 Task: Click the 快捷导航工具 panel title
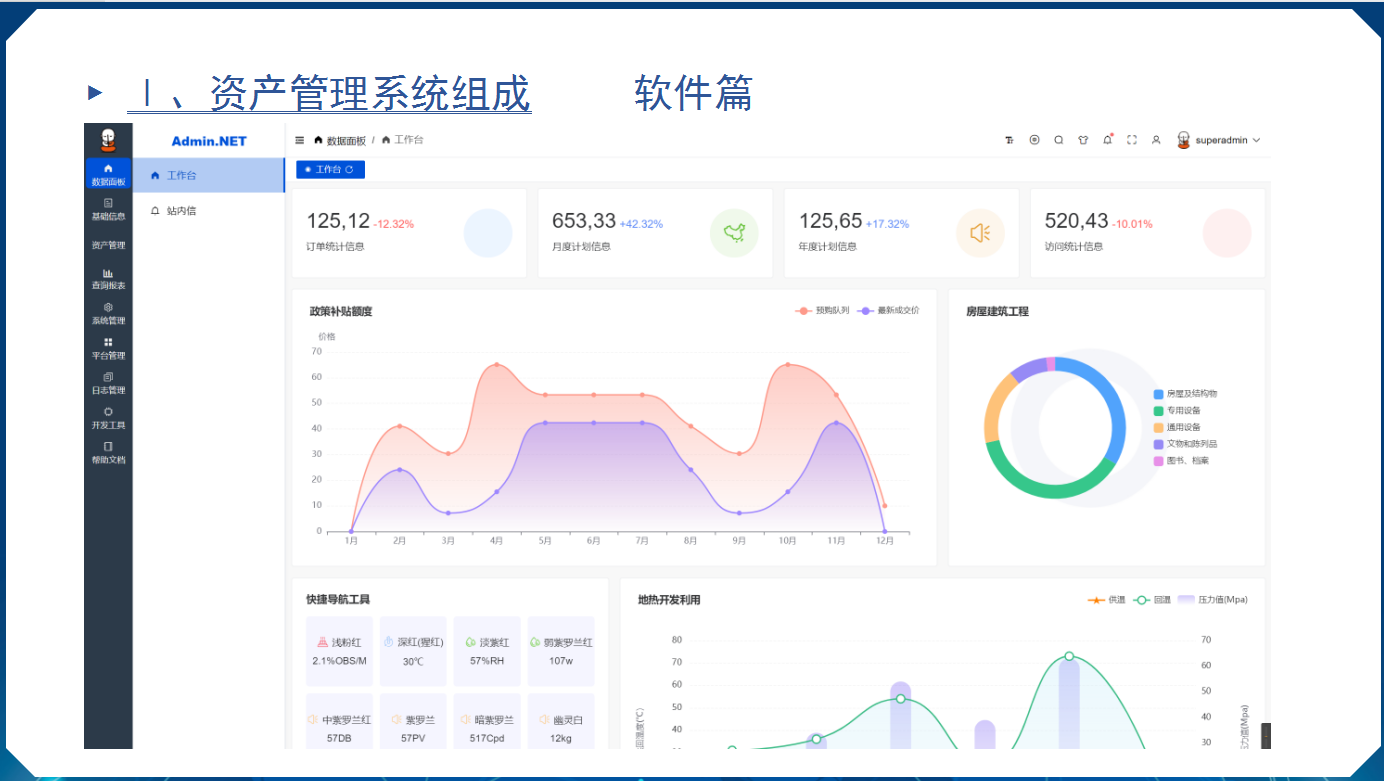[x=338, y=600]
